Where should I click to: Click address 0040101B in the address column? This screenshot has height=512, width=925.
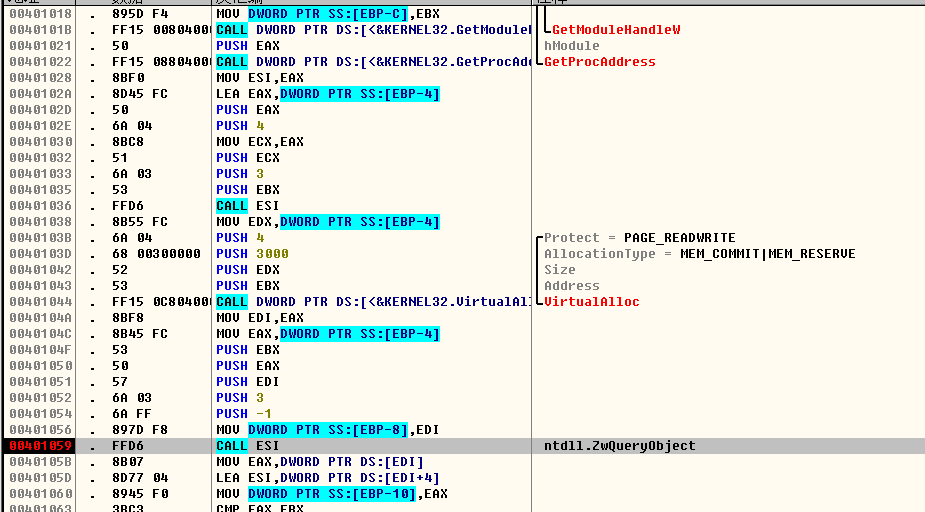coord(40,29)
